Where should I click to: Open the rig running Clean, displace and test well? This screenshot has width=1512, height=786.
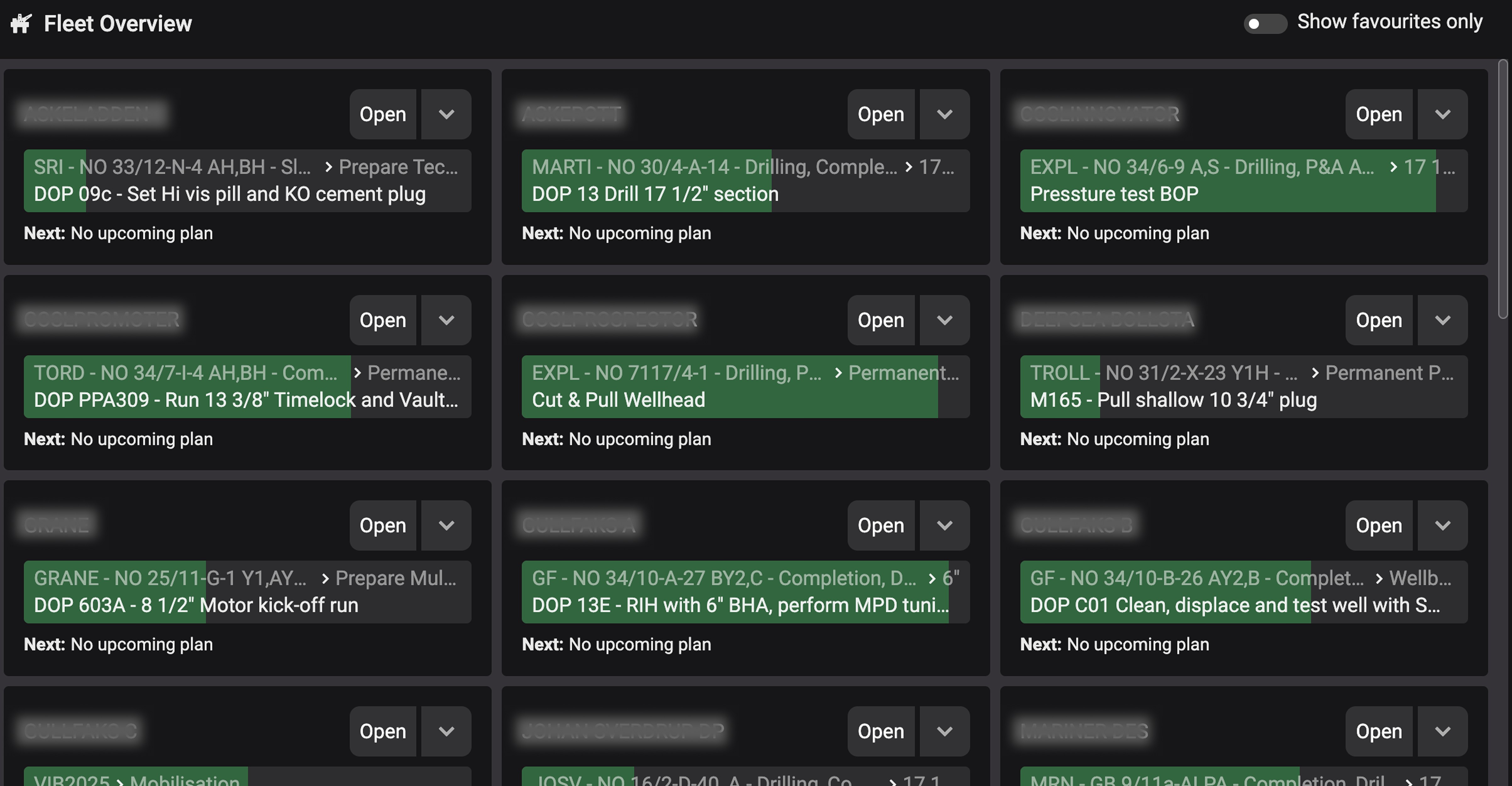pyautogui.click(x=1379, y=525)
